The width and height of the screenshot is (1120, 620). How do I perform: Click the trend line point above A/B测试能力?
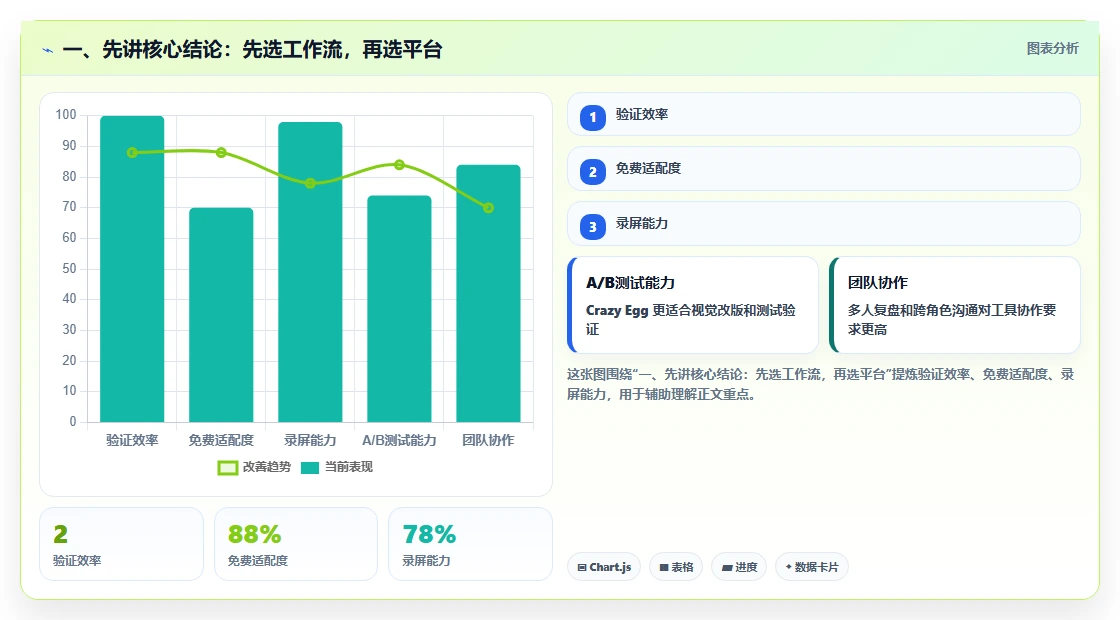(x=399, y=164)
